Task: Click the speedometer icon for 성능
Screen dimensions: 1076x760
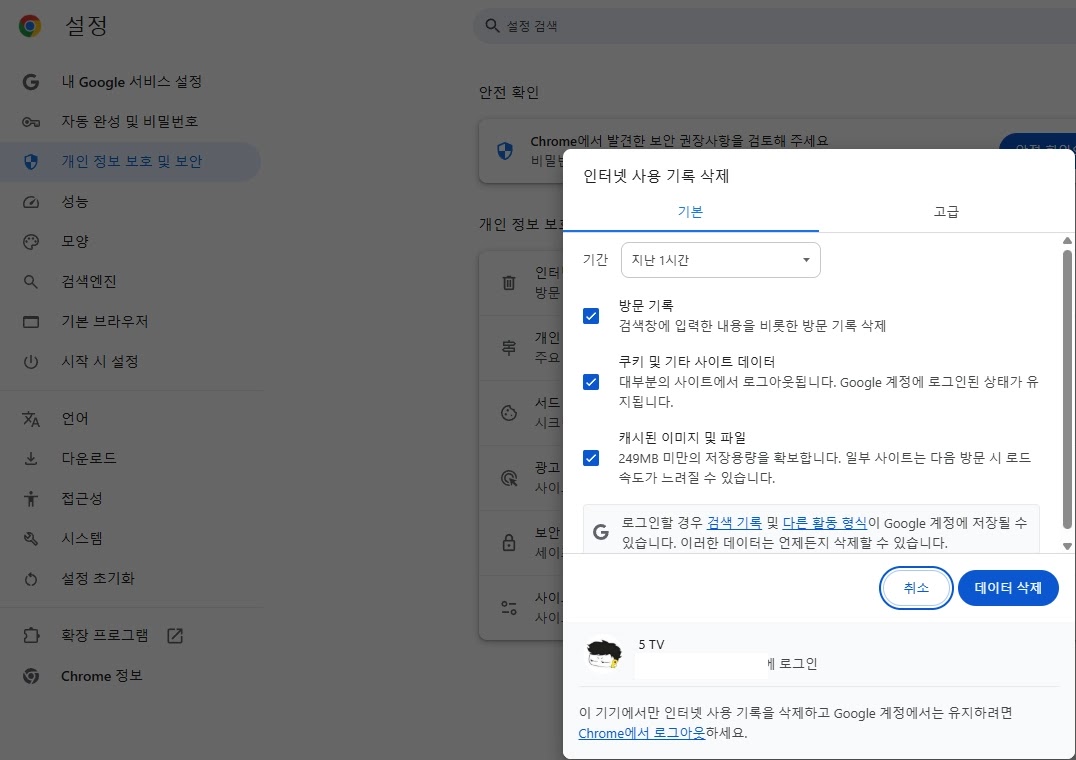Action: 31,202
